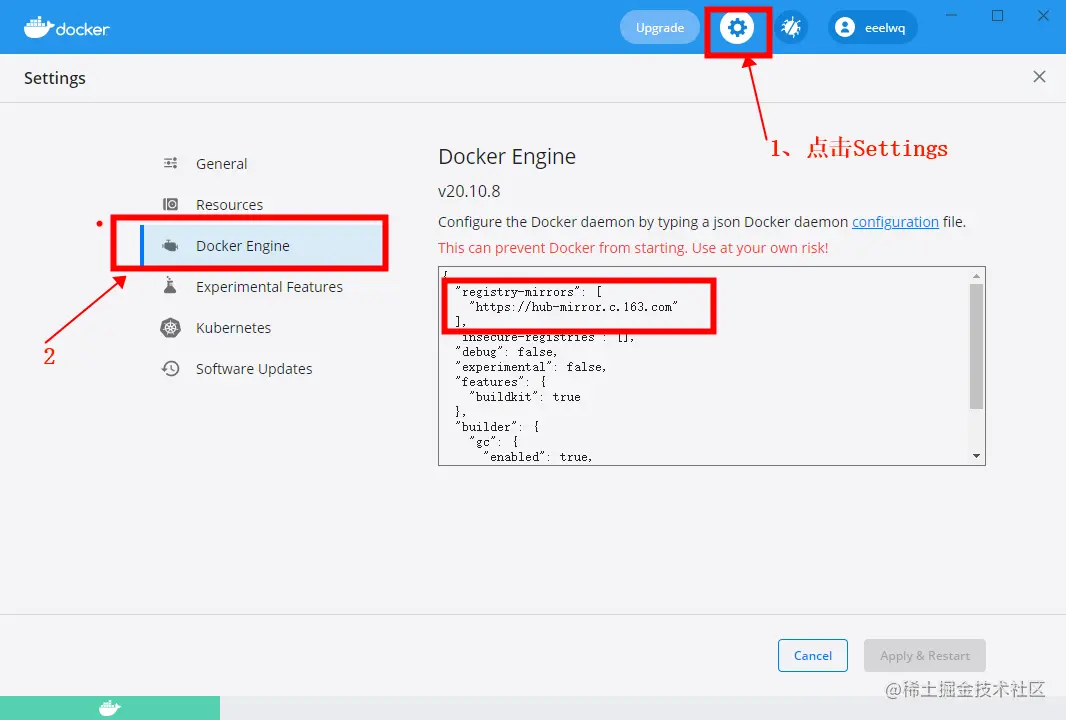Viewport: 1066px width, 720px height.
Task: Click the user avatar icon beside eelwq
Action: click(844, 28)
